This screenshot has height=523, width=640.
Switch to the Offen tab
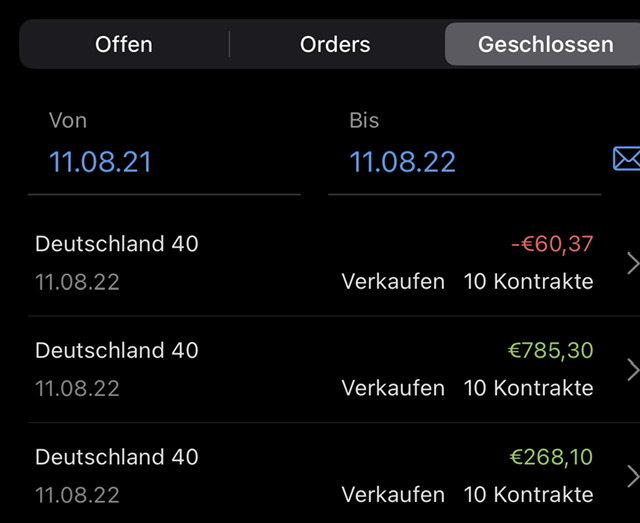coord(124,45)
